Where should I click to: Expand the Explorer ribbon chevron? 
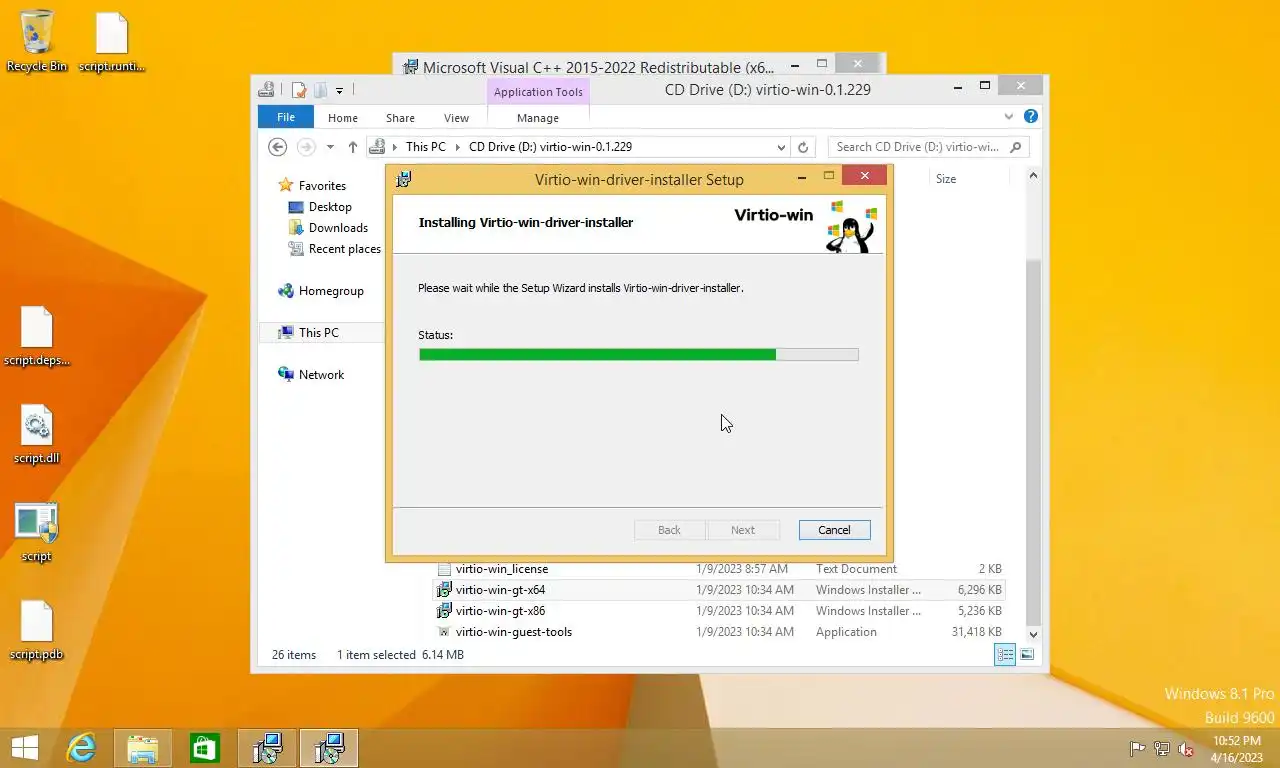[1008, 117]
